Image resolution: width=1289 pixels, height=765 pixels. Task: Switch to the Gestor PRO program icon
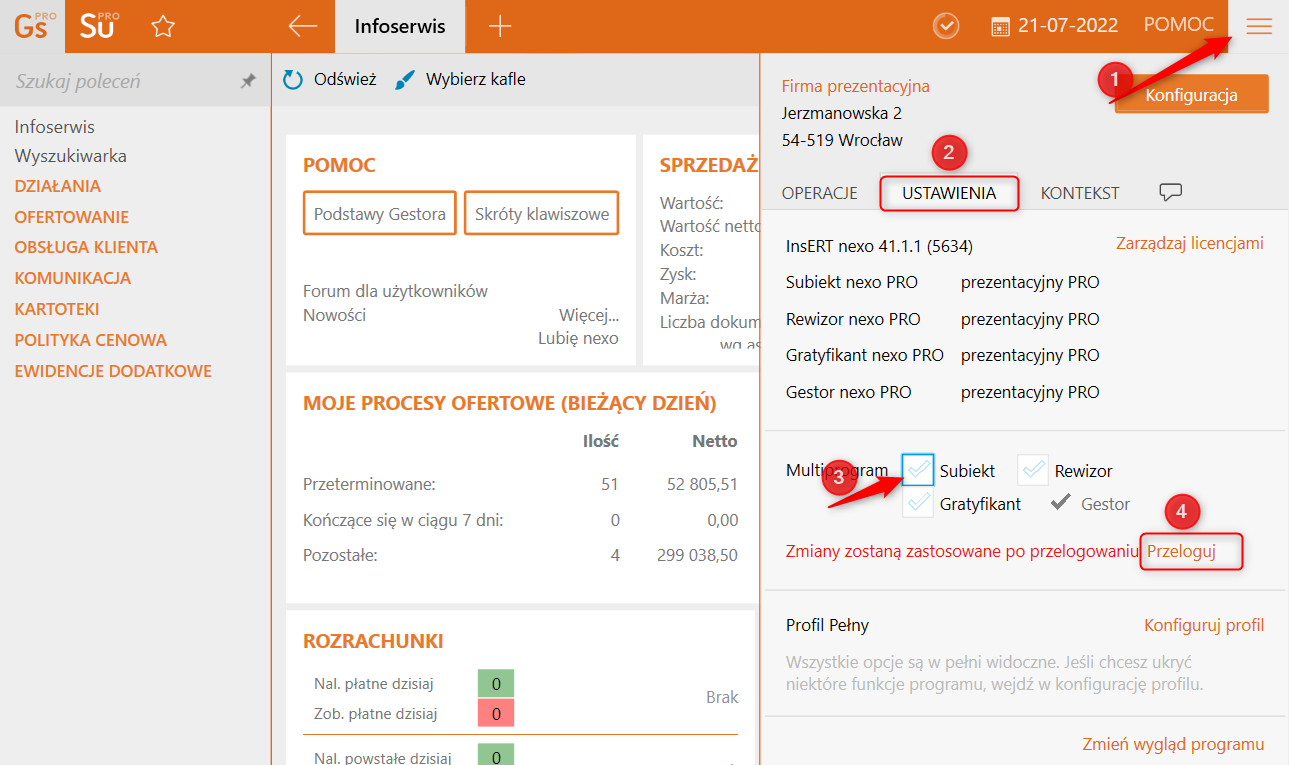pos(32,26)
